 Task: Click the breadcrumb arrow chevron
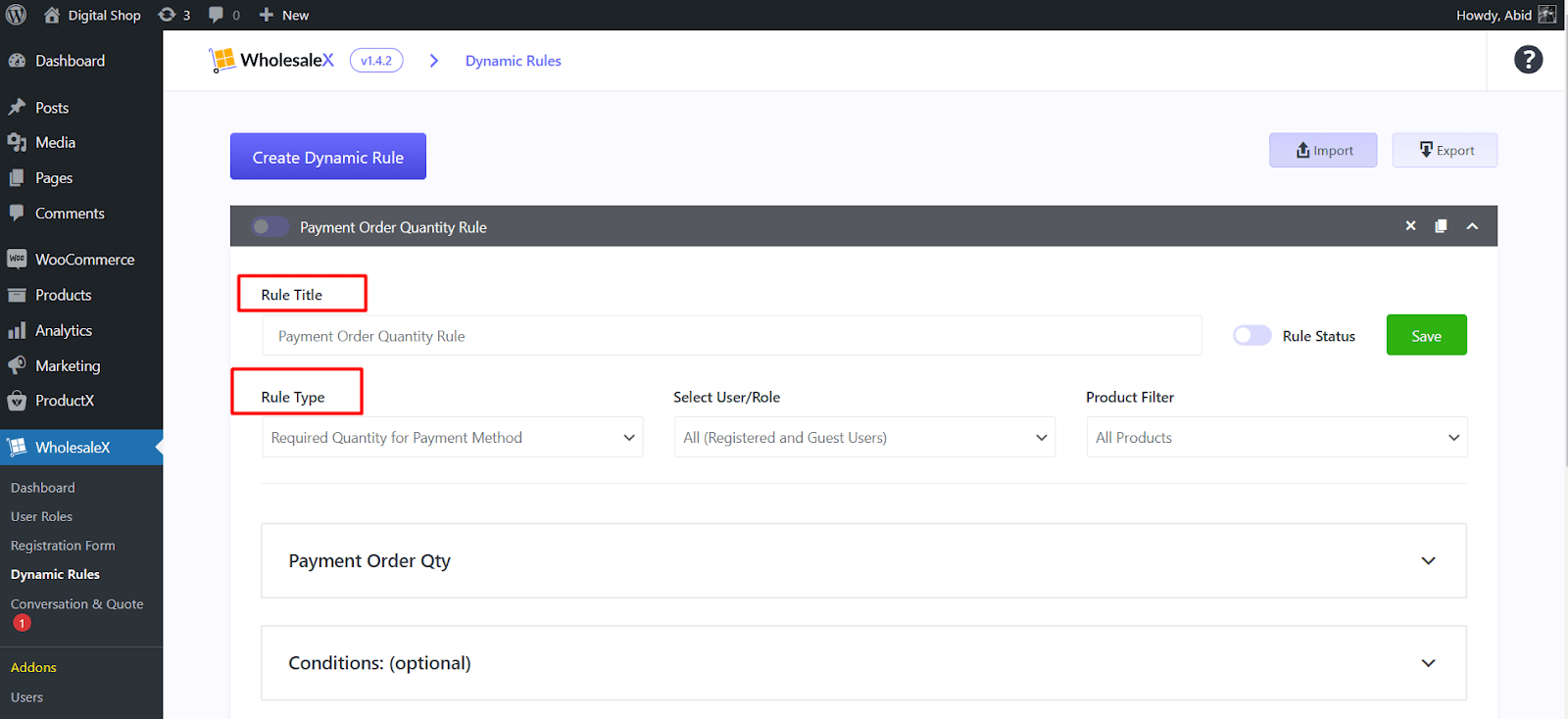tap(434, 61)
